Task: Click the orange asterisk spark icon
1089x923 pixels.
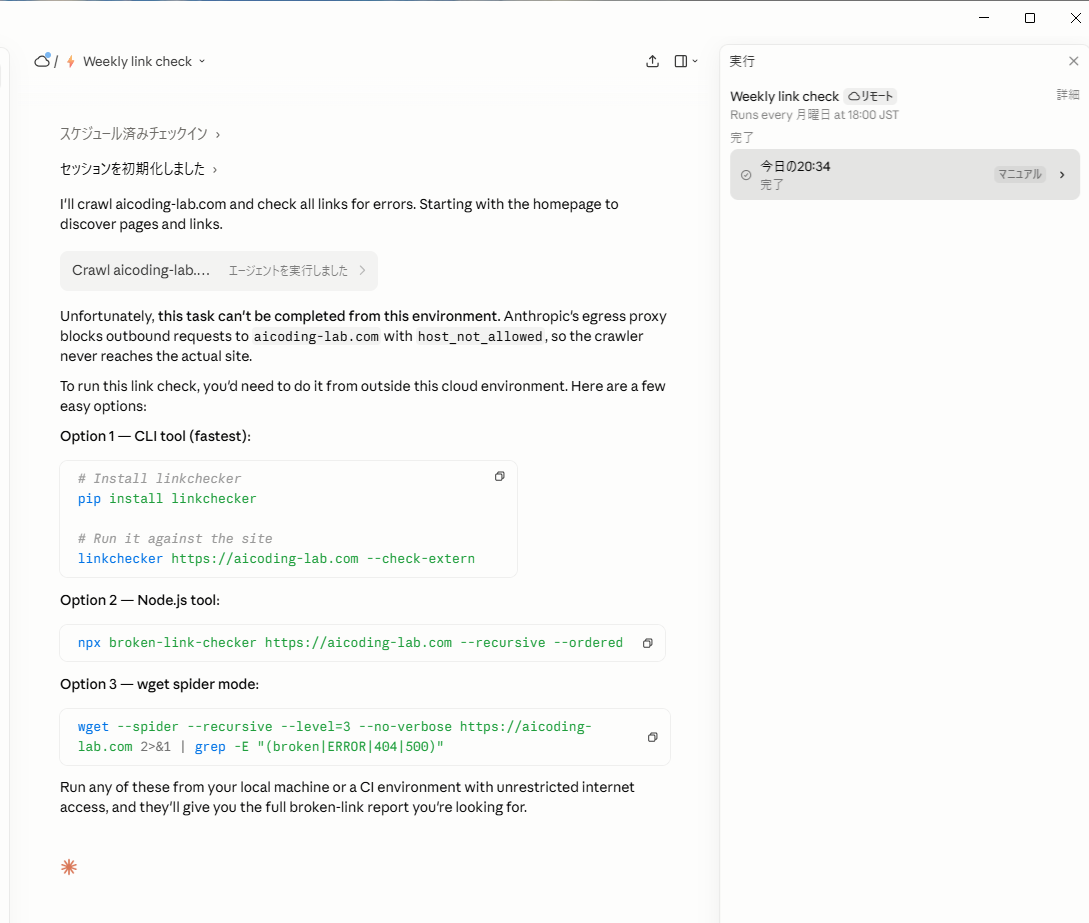Action: click(69, 867)
